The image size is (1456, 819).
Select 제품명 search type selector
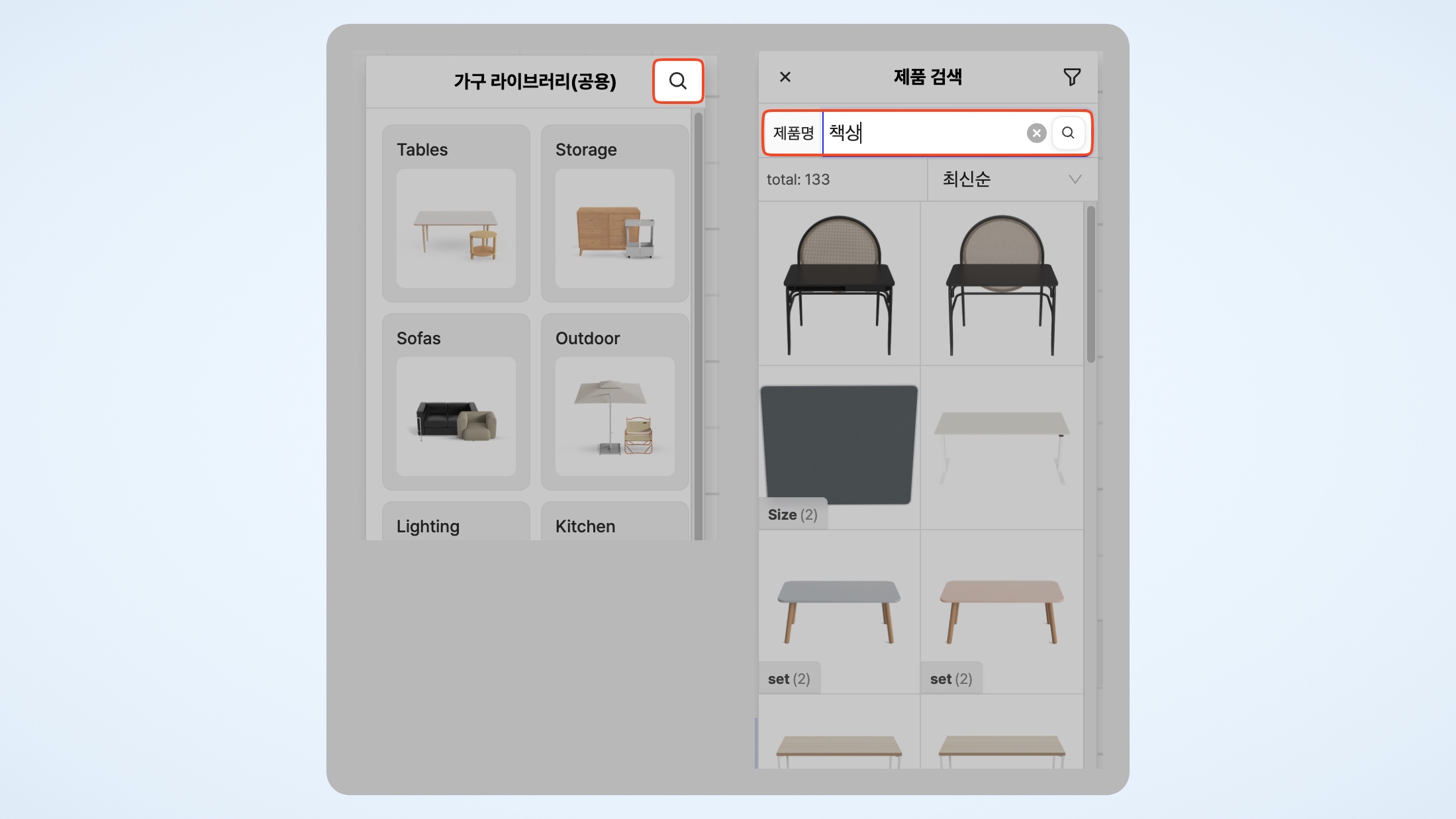(793, 133)
